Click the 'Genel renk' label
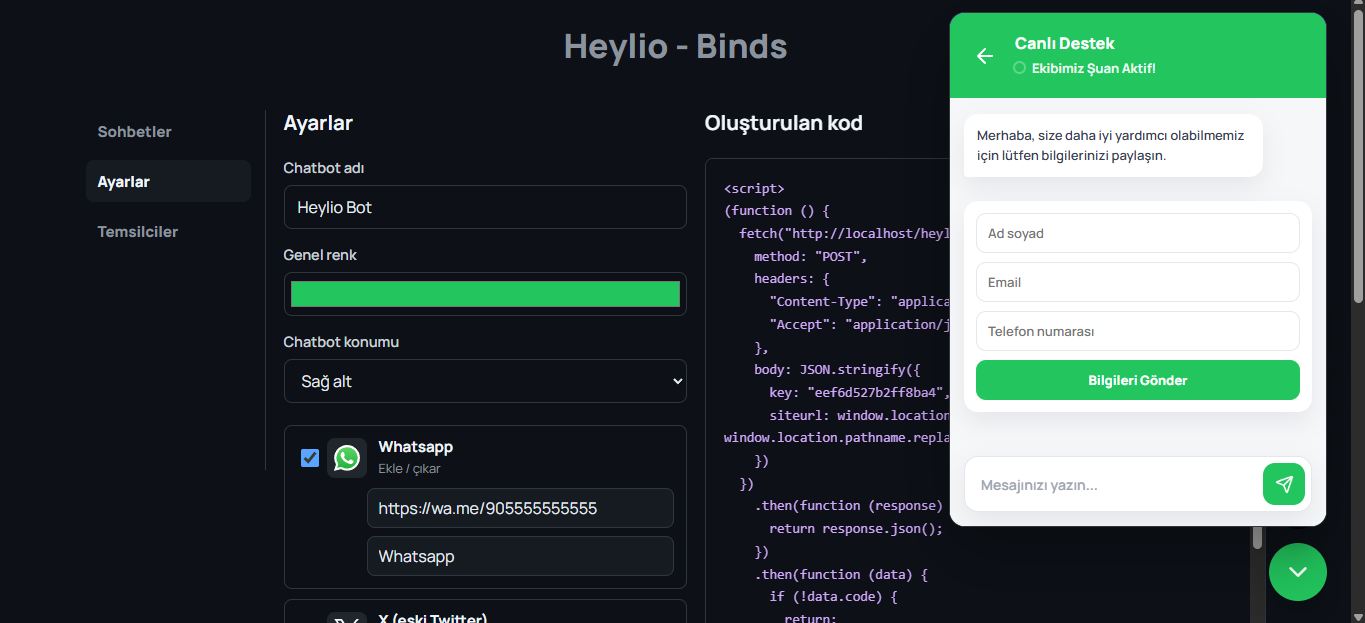The height and width of the screenshot is (623, 1365). click(x=320, y=255)
